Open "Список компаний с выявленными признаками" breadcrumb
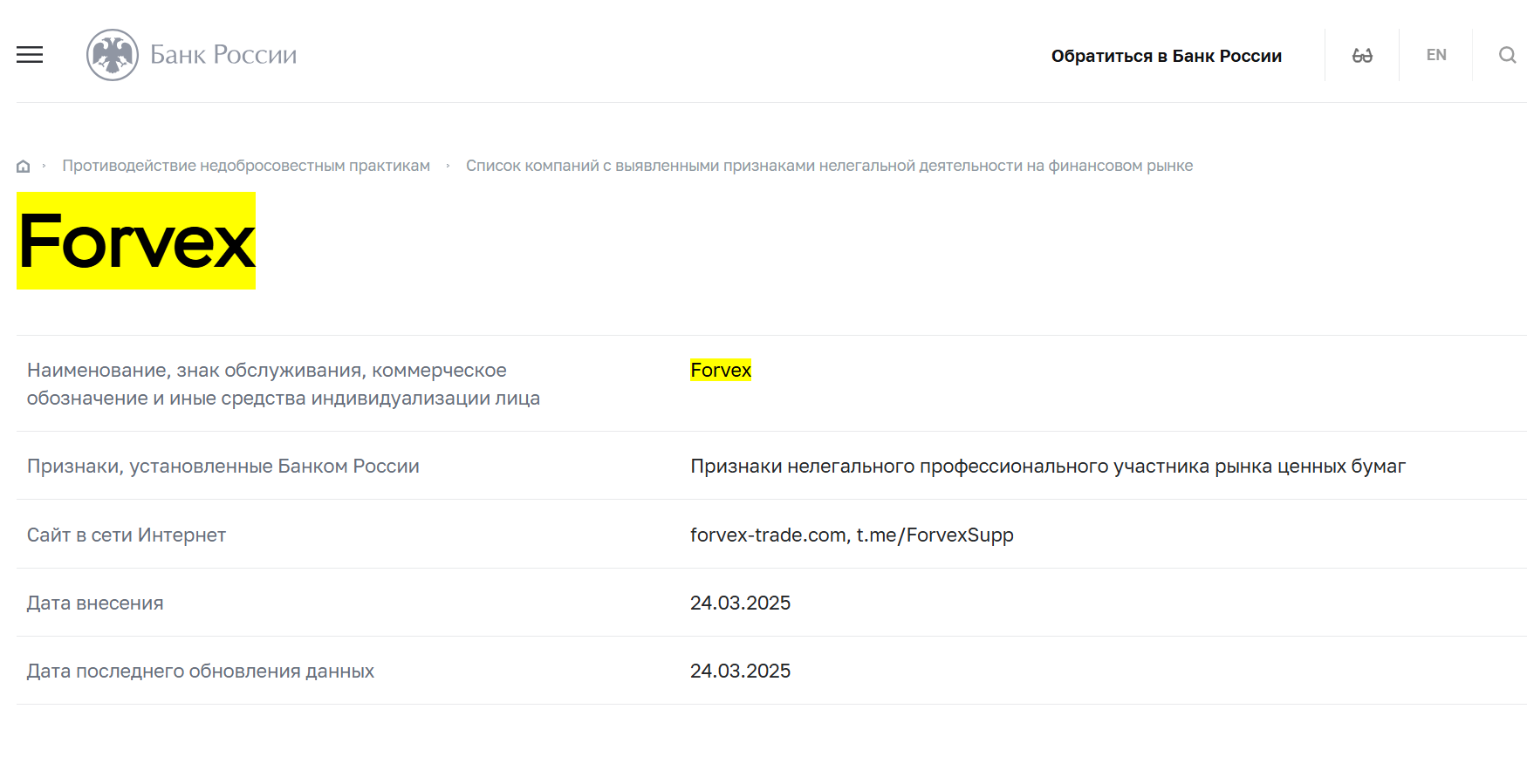Viewport: 1527px width, 784px height. pos(829,166)
